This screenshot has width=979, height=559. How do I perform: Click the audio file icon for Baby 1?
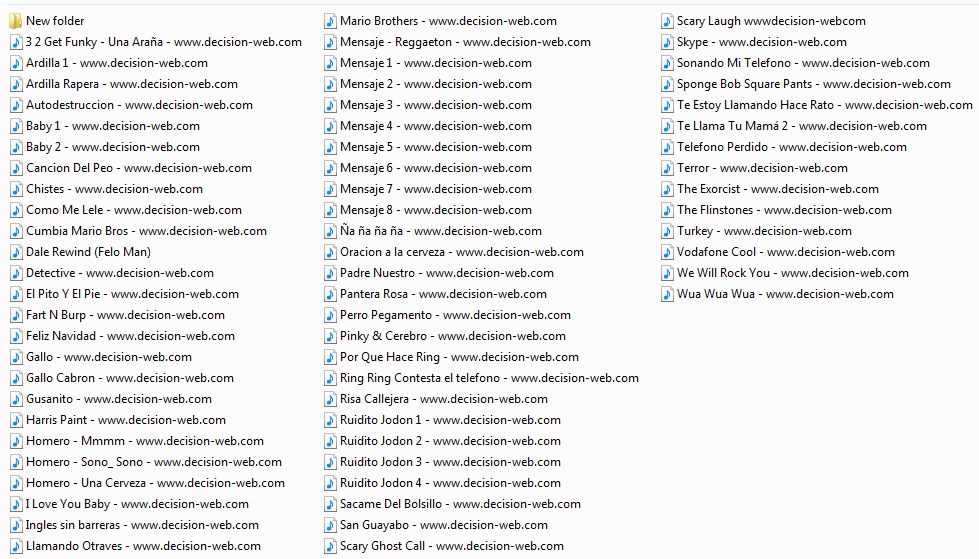pyautogui.click(x=16, y=126)
